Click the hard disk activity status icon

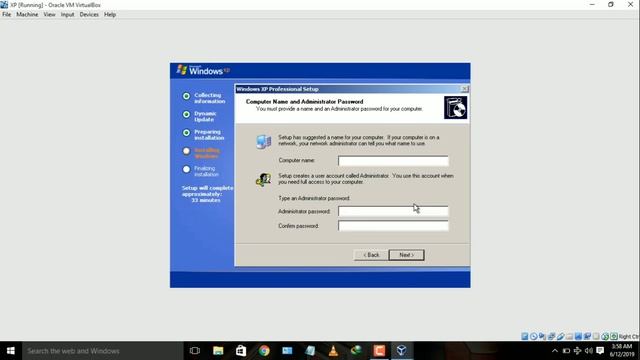(x=524, y=336)
